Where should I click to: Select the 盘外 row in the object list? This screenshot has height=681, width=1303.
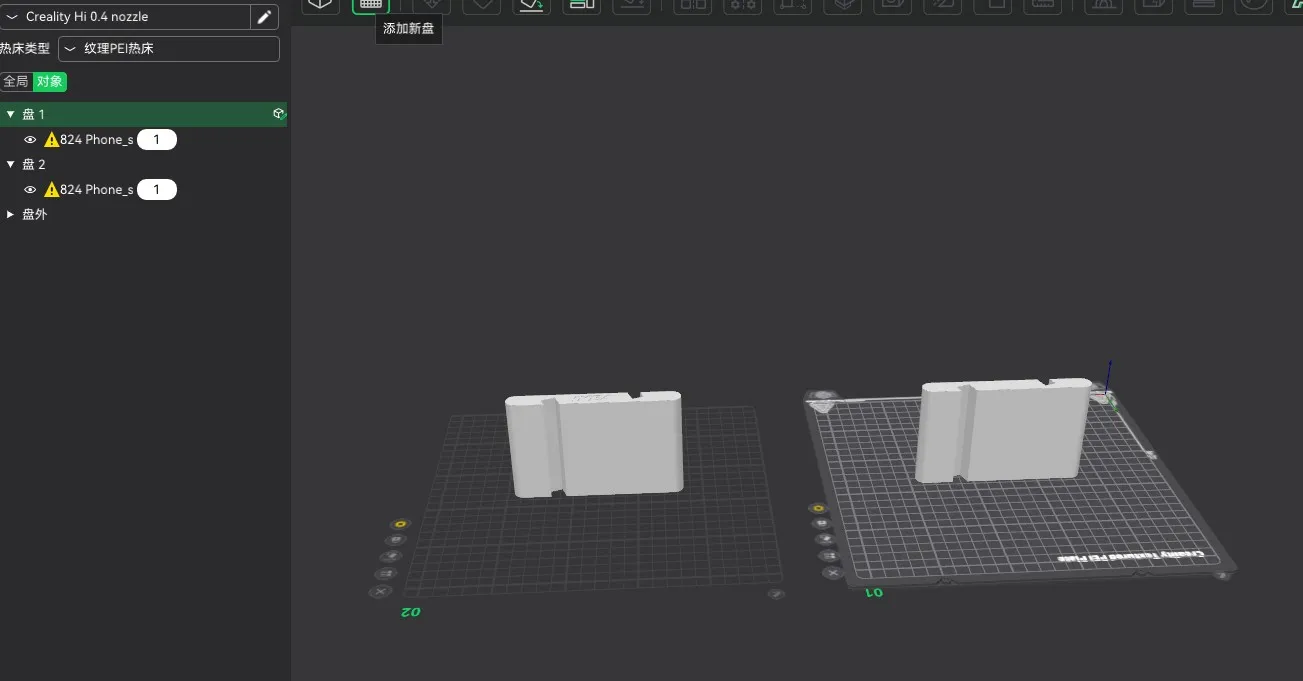tap(143, 215)
